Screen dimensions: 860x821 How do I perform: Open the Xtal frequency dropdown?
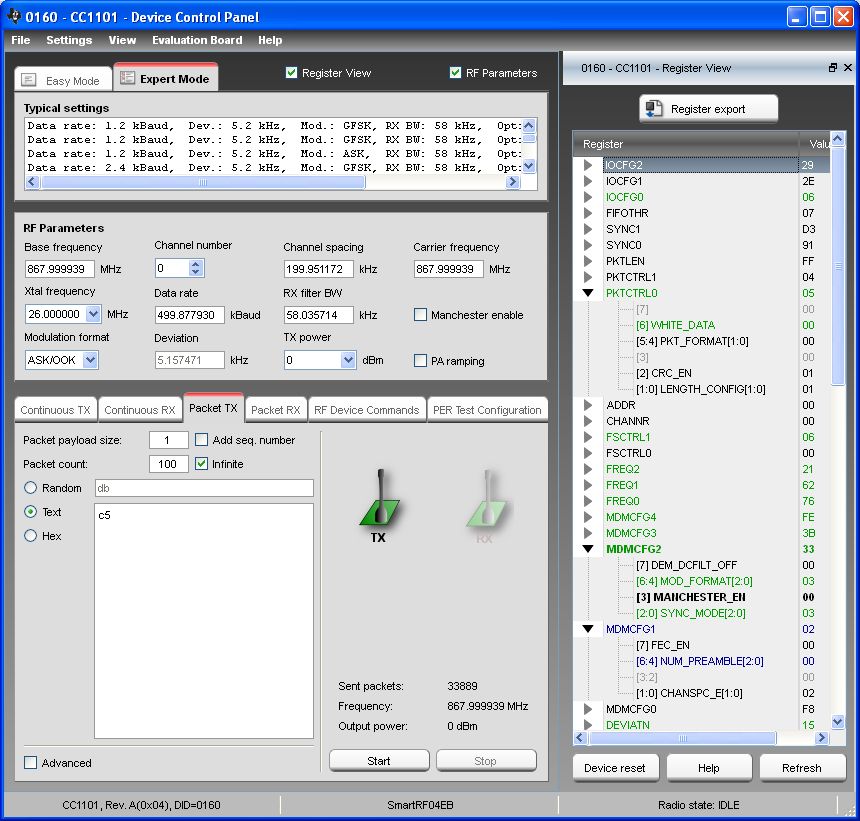(x=93, y=314)
